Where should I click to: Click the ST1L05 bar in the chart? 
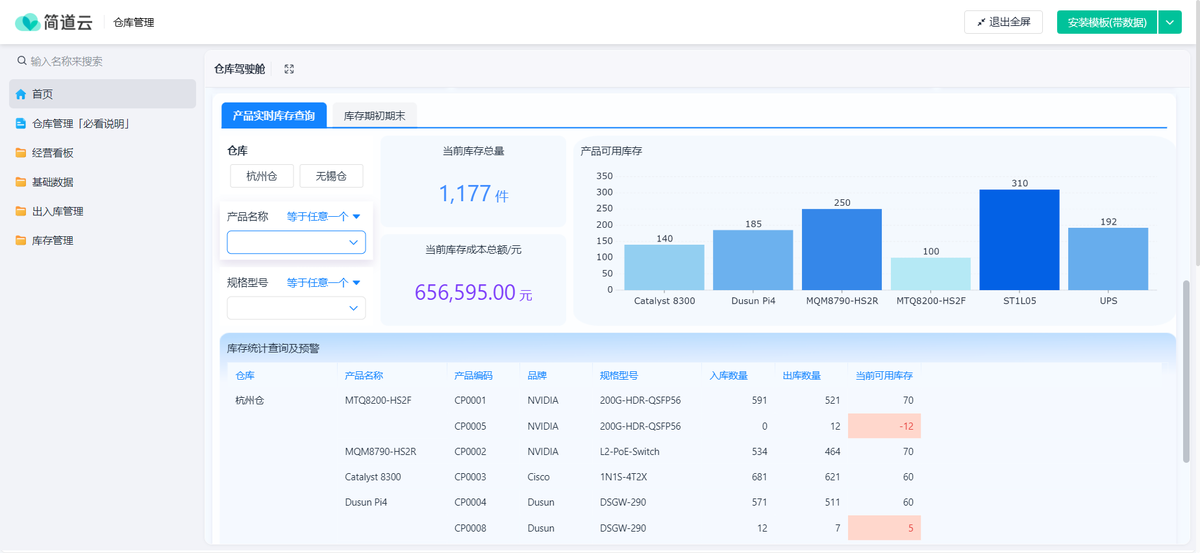[1019, 240]
